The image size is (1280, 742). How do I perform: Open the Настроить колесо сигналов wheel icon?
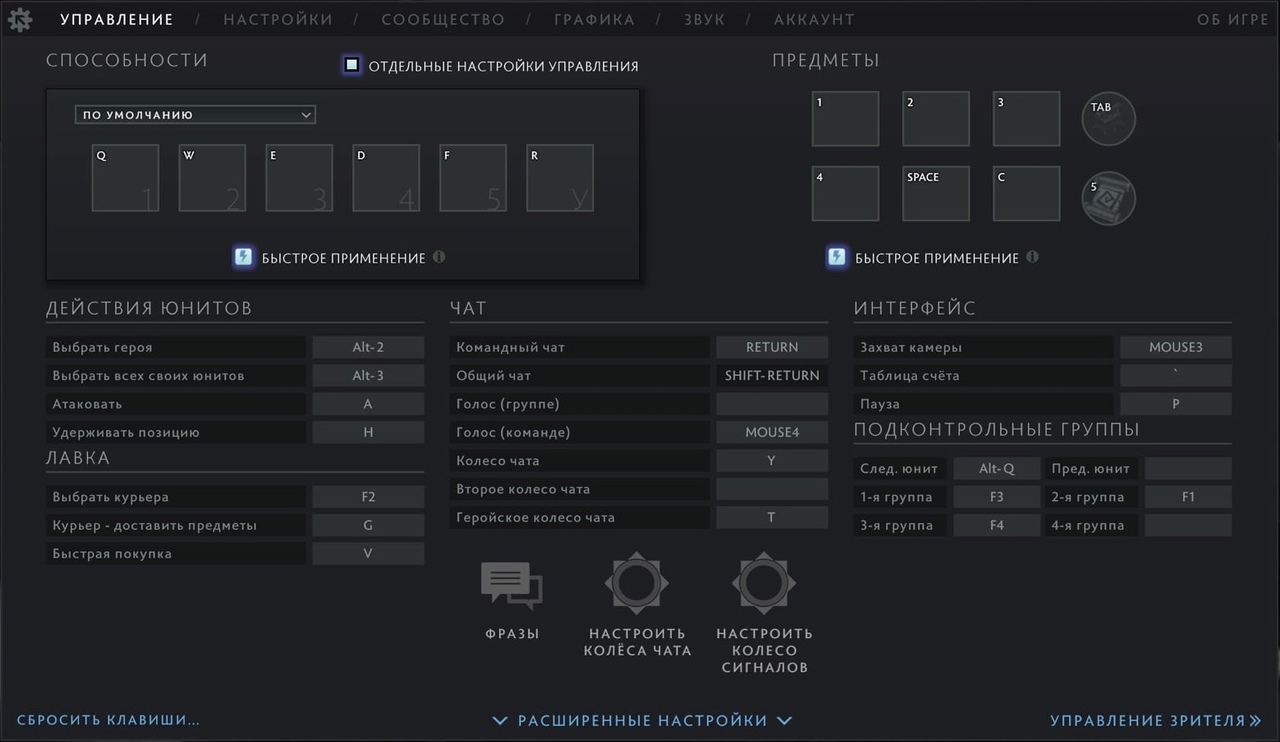[x=764, y=583]
